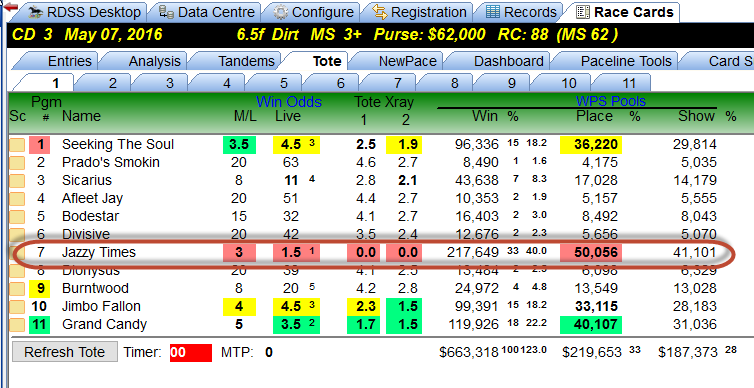Viewport: 754px width, 388px height.
Task: Click horse name Burntwood
Action: coord(95,288)
